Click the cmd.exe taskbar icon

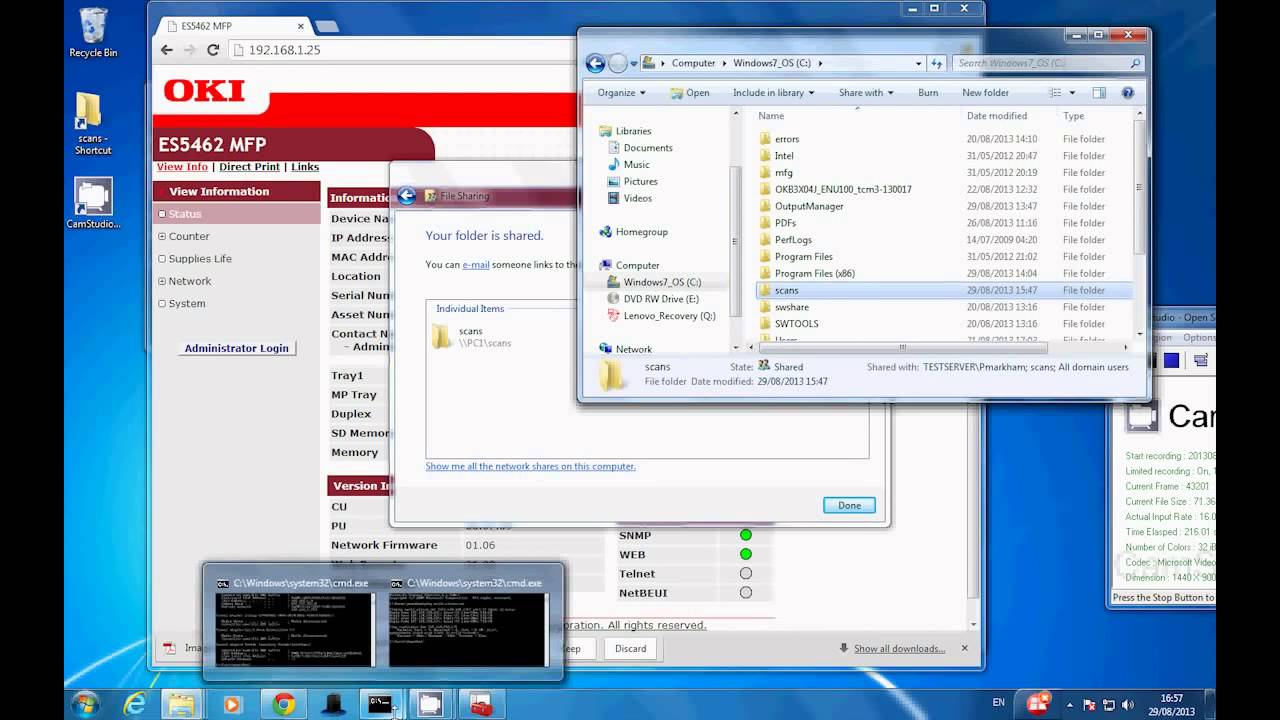380,704
